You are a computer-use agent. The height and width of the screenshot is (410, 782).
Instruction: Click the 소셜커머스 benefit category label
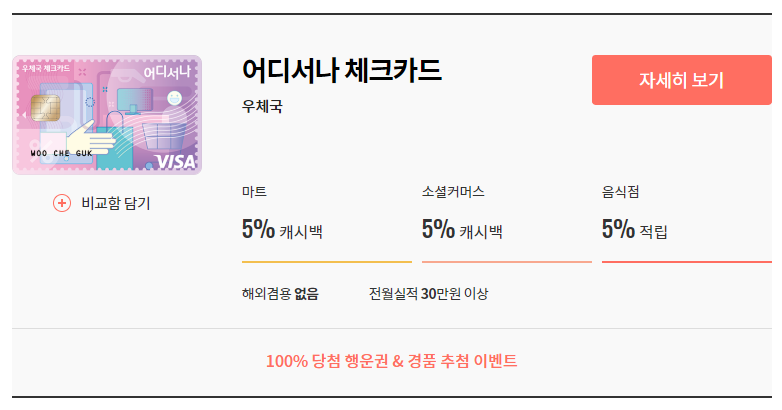(x=453, y=191)
